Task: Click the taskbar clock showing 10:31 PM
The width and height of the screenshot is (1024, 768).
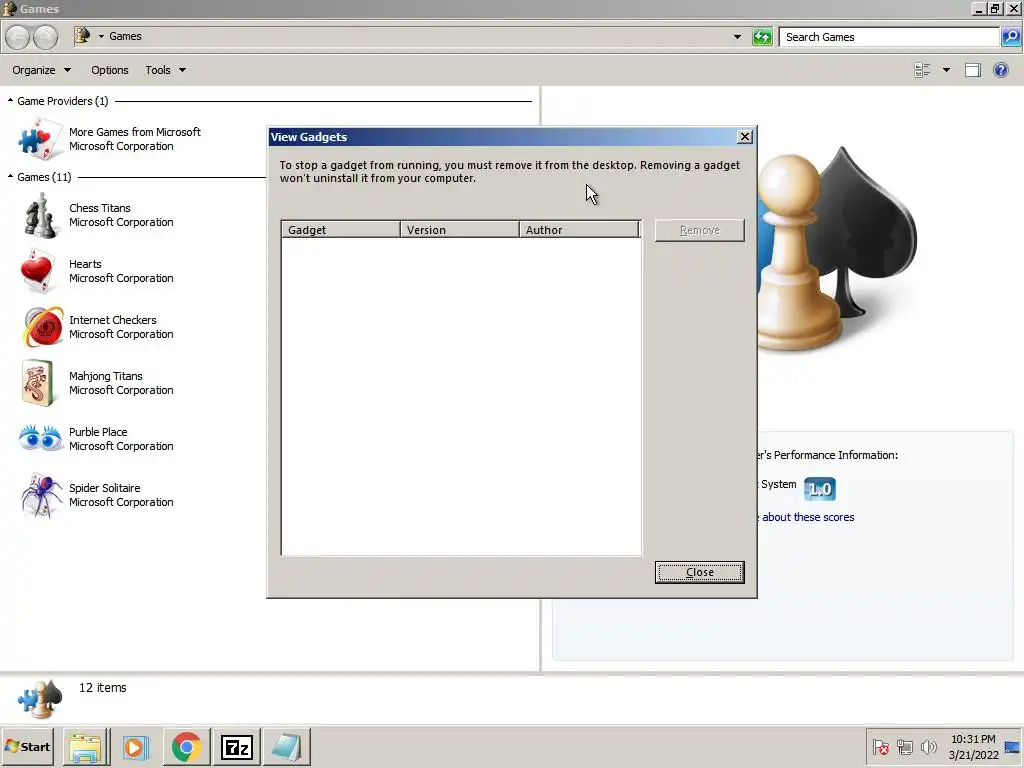Action: 973,746
